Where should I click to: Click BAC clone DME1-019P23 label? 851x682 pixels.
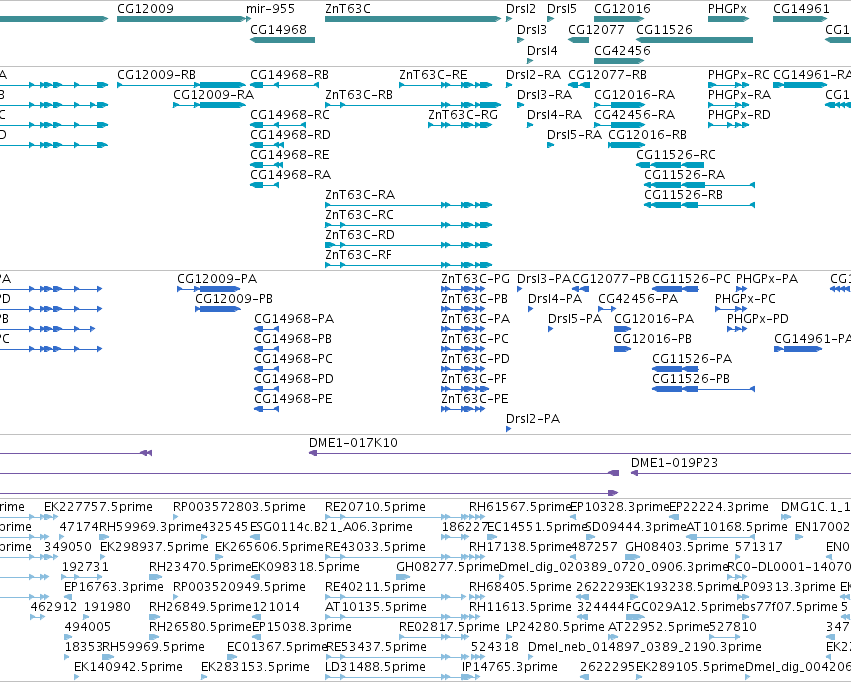674,463
